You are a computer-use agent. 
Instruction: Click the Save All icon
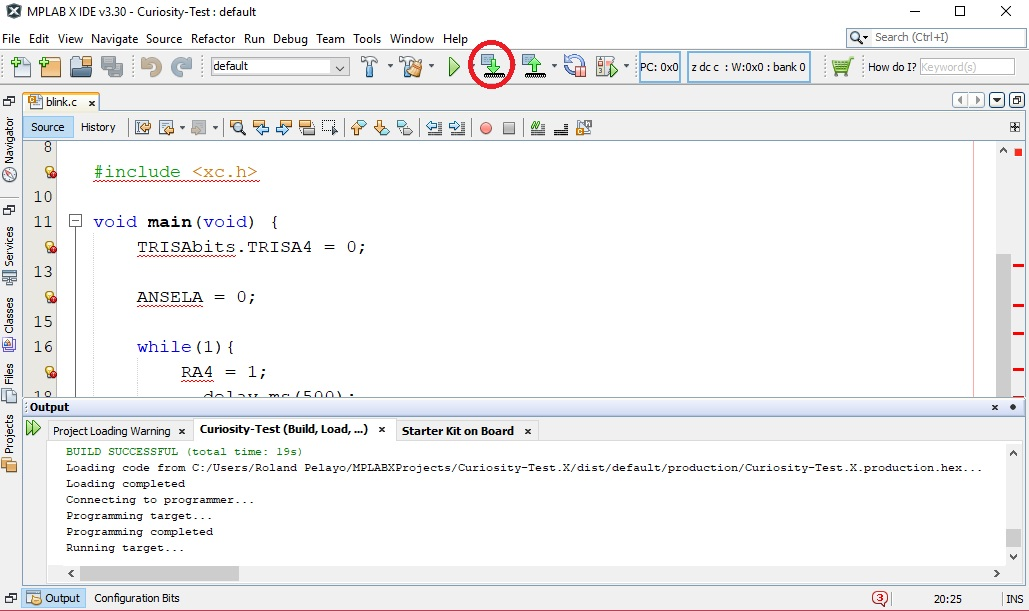(112, 67)
